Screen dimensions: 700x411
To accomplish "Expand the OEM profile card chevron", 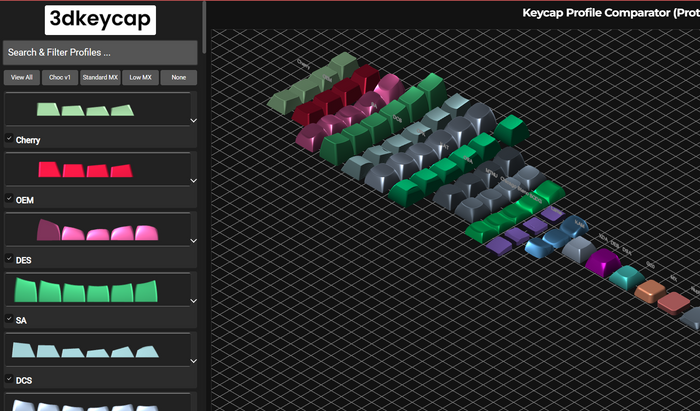I will [x=194, y=181].
